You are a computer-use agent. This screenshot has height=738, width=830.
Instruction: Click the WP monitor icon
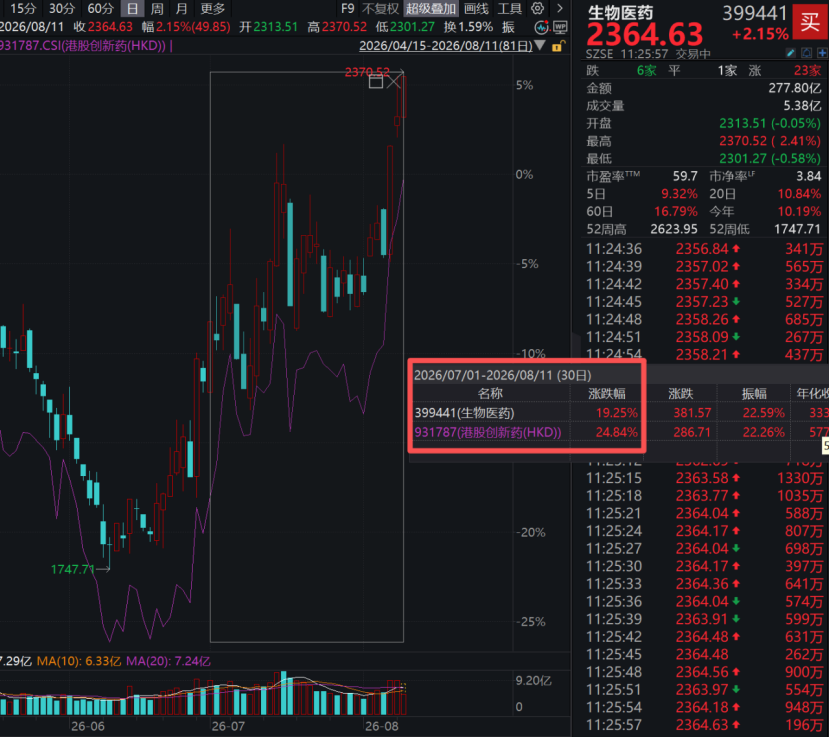point(560,27)
